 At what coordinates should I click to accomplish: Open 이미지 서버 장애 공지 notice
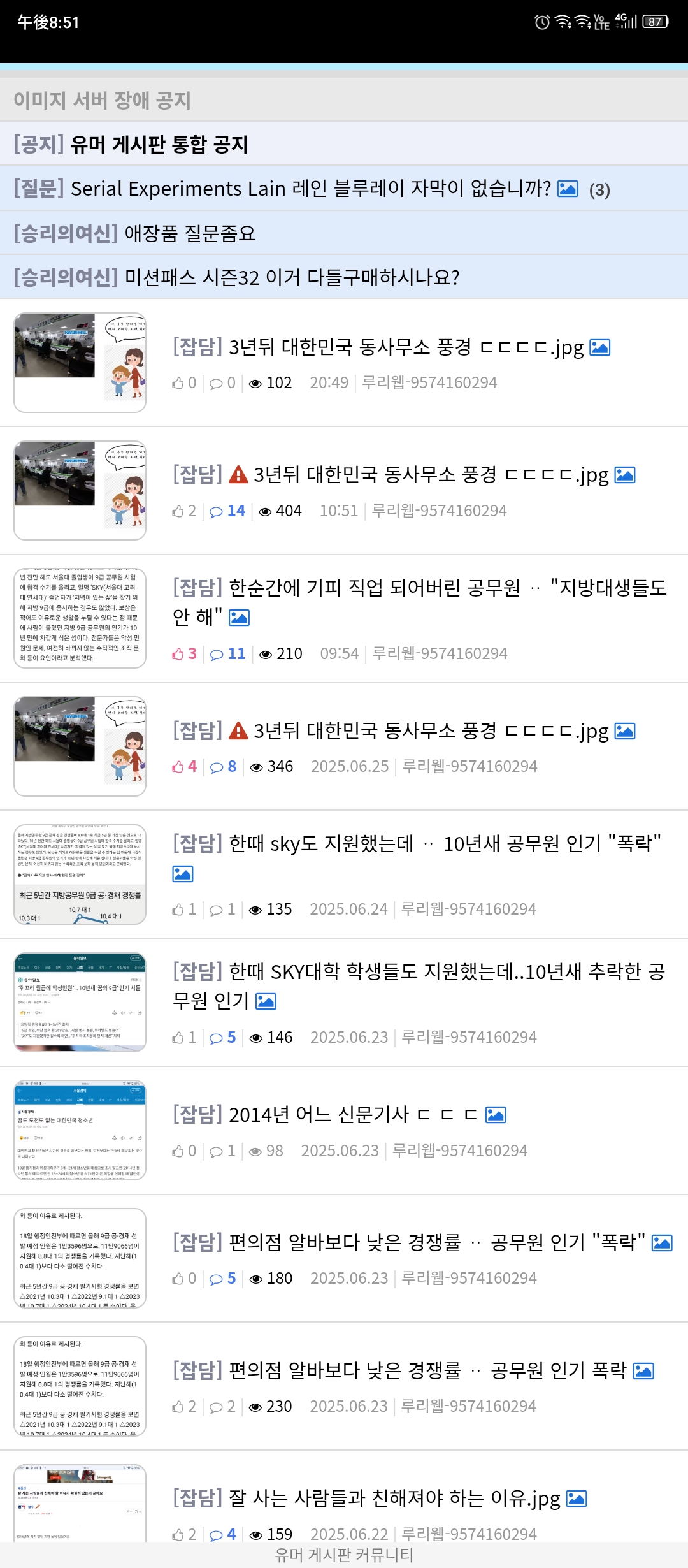pos(344,99)
